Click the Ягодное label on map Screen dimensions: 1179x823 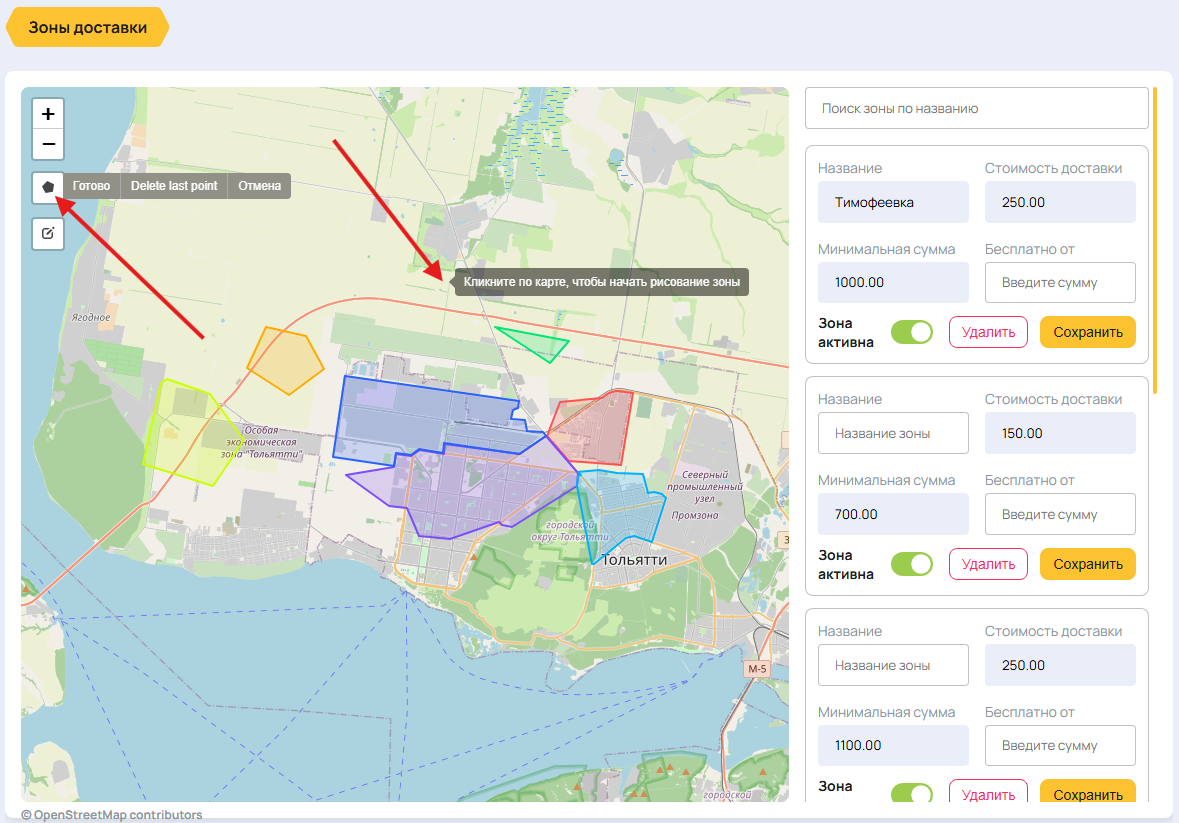[91, 317]
